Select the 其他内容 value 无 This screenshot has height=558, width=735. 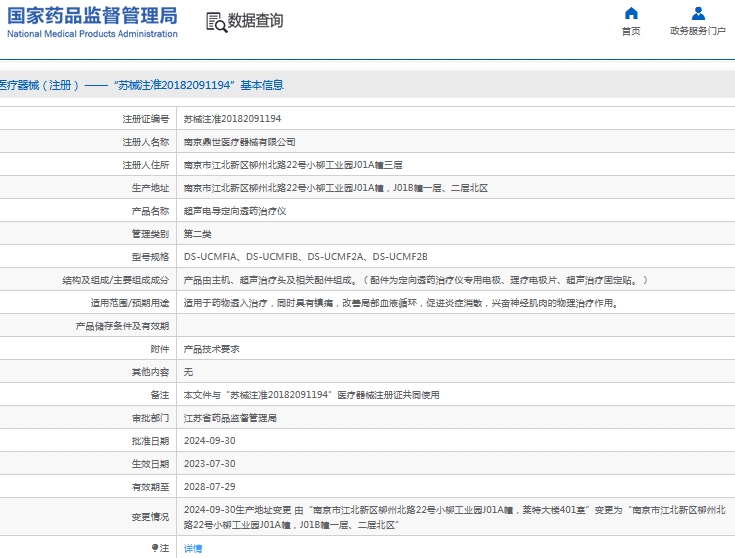[x=188, y=372]
